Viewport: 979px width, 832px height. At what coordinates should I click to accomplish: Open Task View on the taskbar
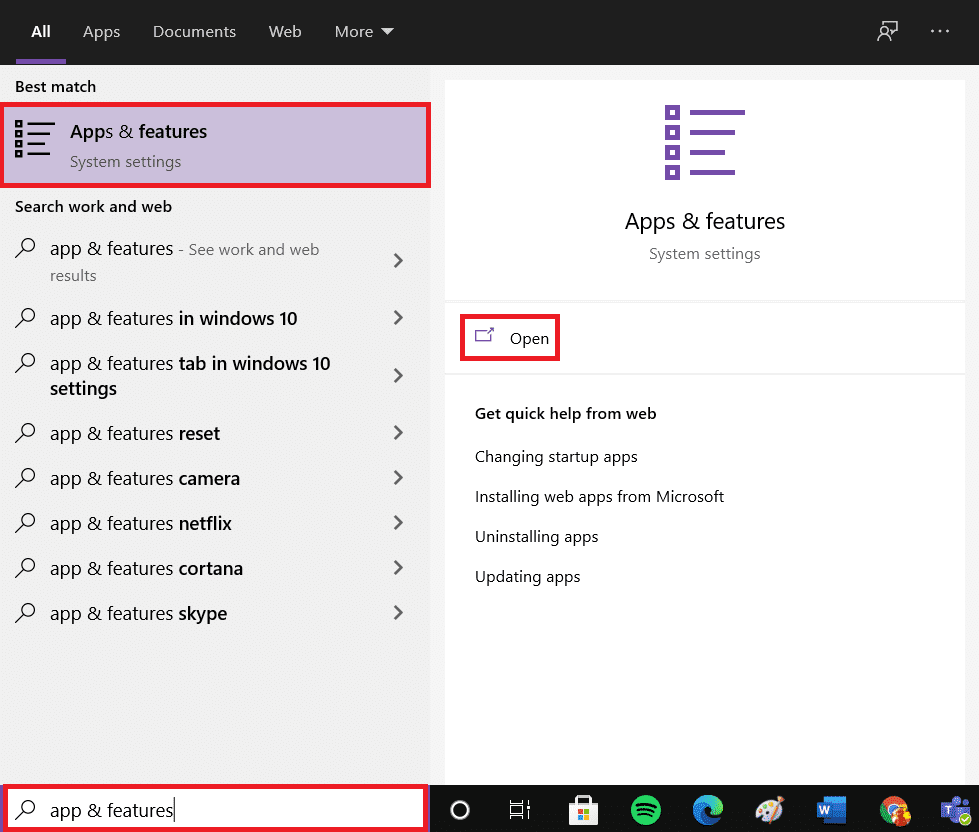click(520, 810)
